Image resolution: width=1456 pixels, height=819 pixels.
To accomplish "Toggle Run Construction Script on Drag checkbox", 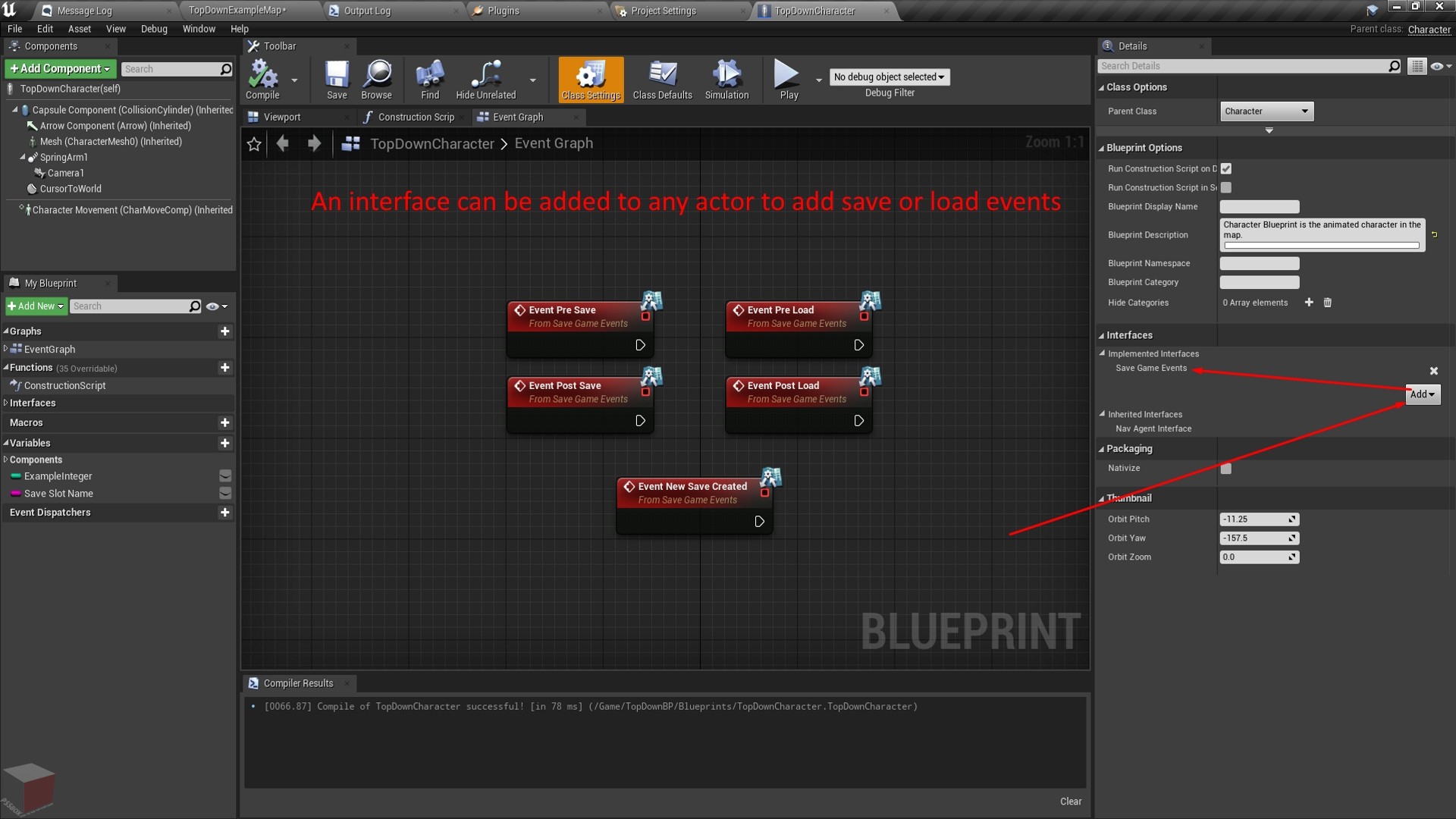I will click(x=1226, y=169).
